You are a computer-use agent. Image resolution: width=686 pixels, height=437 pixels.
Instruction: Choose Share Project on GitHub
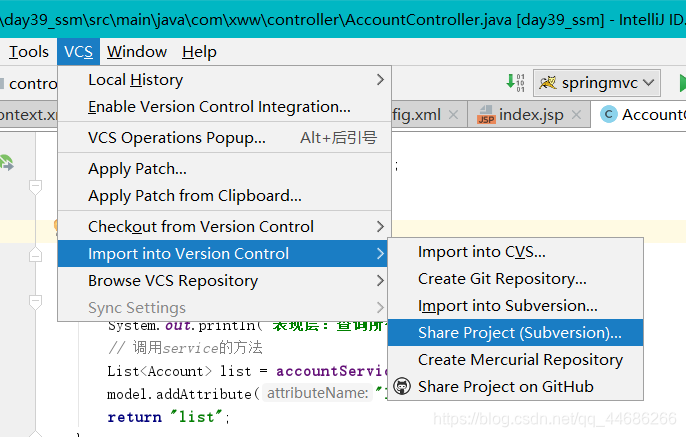point(515,387)
